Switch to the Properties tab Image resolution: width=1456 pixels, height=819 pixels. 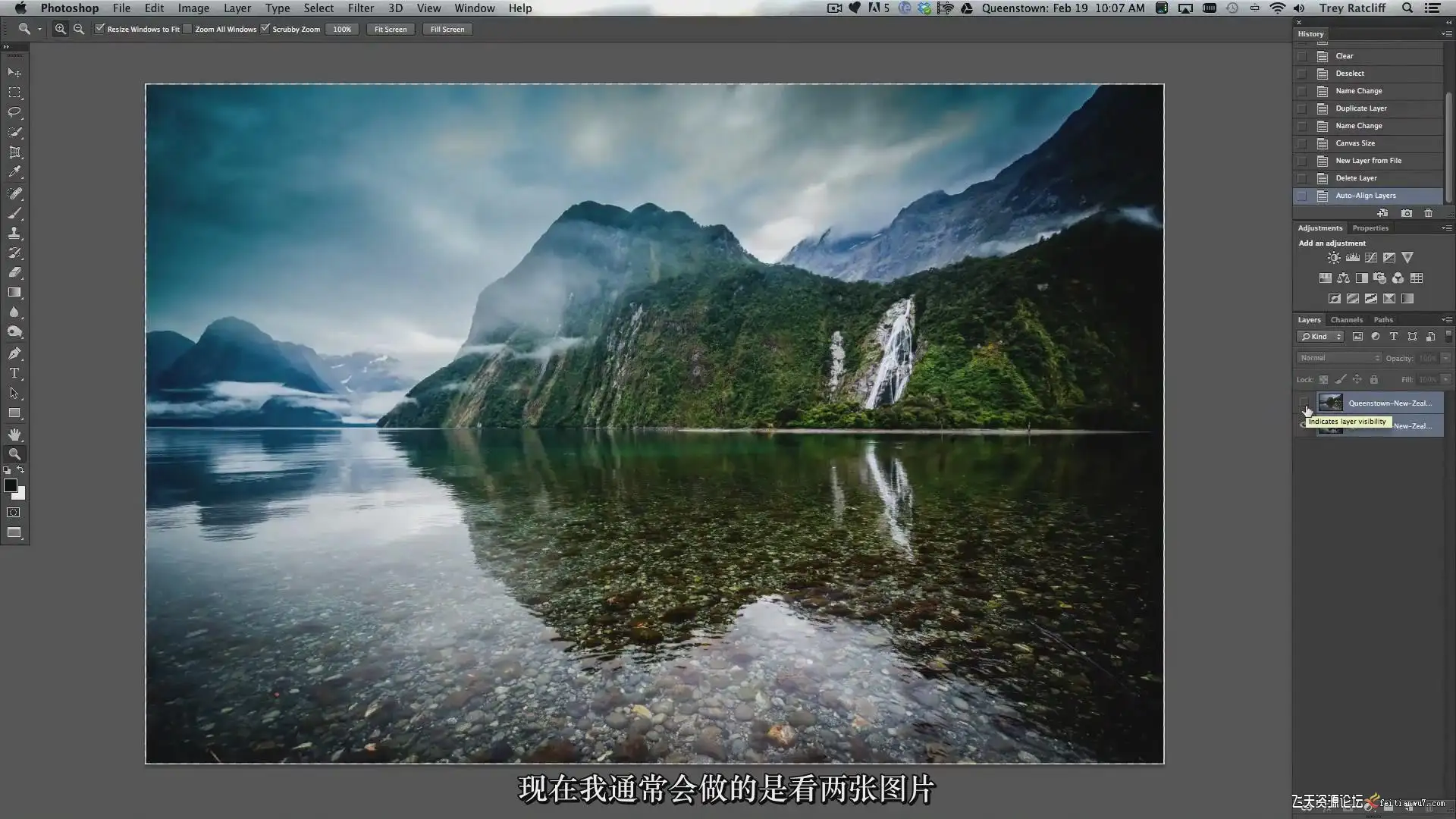coord(1370,228)
